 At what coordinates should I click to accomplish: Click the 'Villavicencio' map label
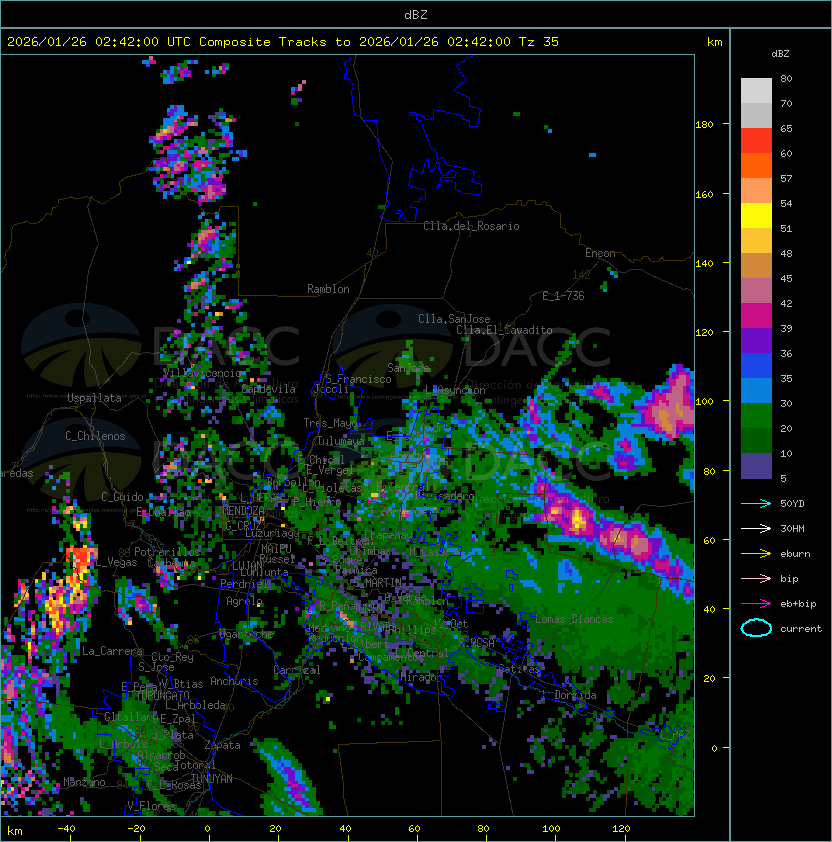(201, 373)
